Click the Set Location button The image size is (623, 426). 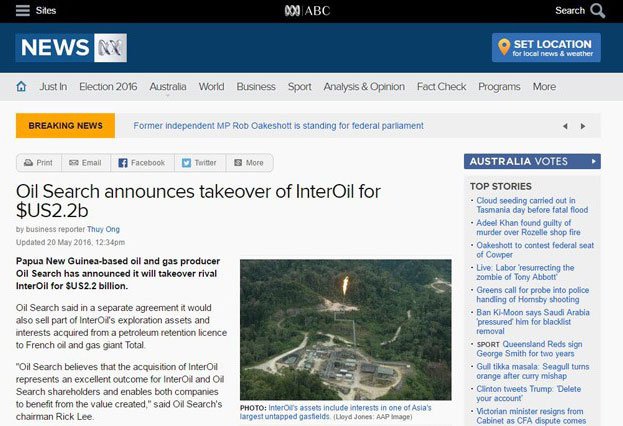point(546,48)
